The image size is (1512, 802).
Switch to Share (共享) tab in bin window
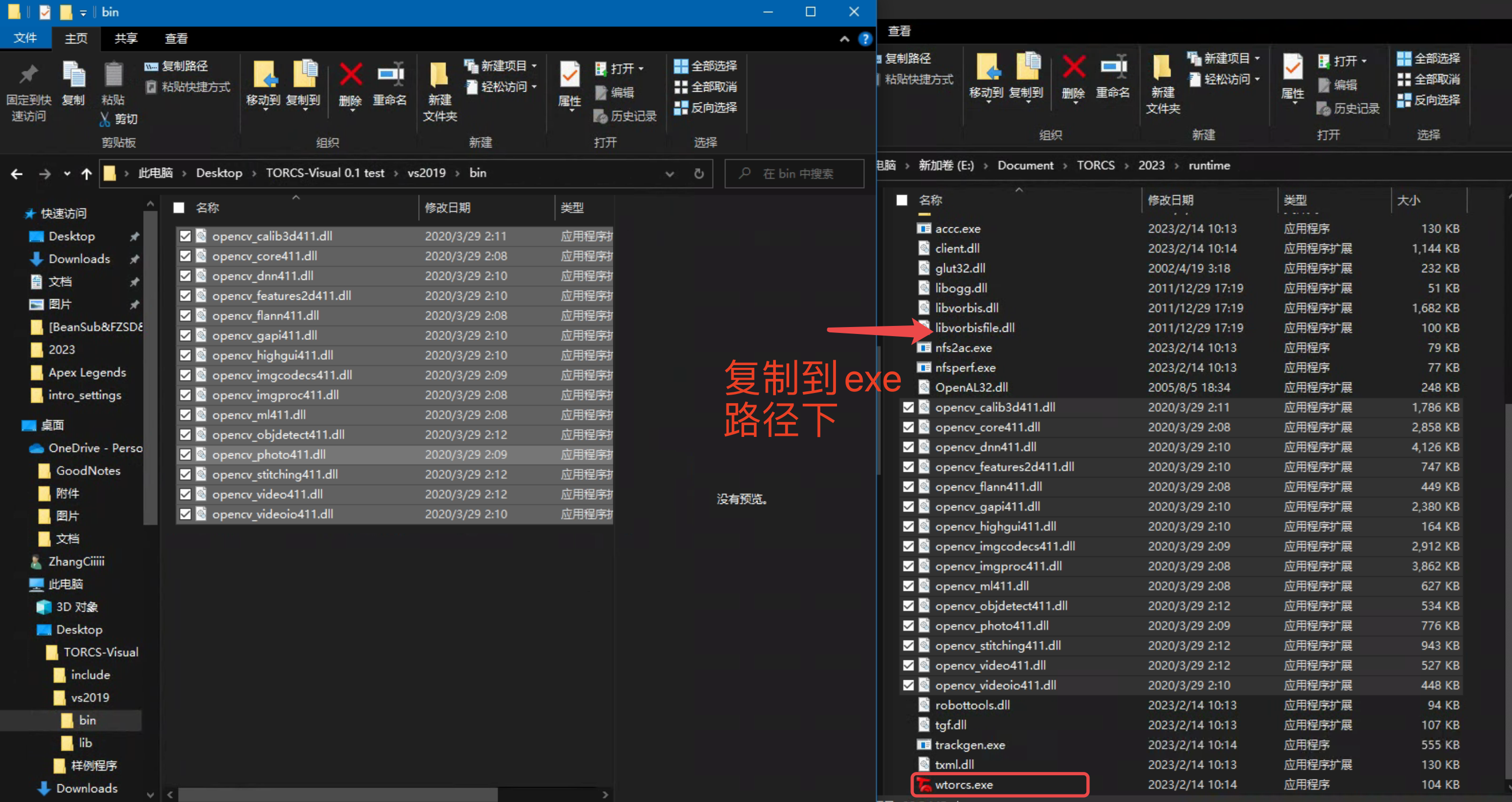coord(125,39)
